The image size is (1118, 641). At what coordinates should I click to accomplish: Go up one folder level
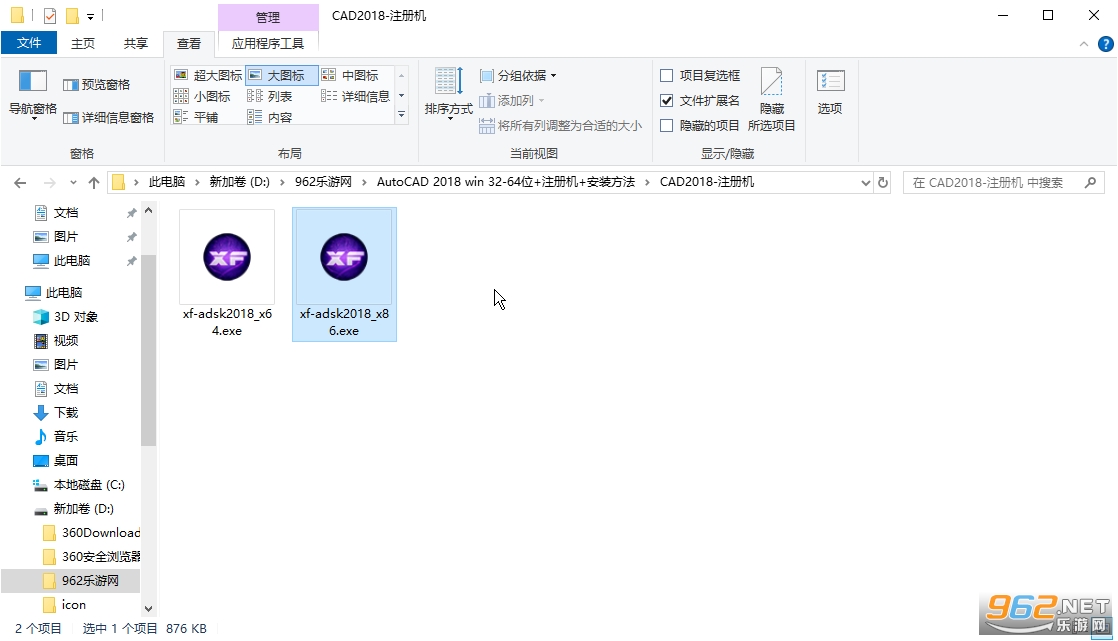[93, 183]
